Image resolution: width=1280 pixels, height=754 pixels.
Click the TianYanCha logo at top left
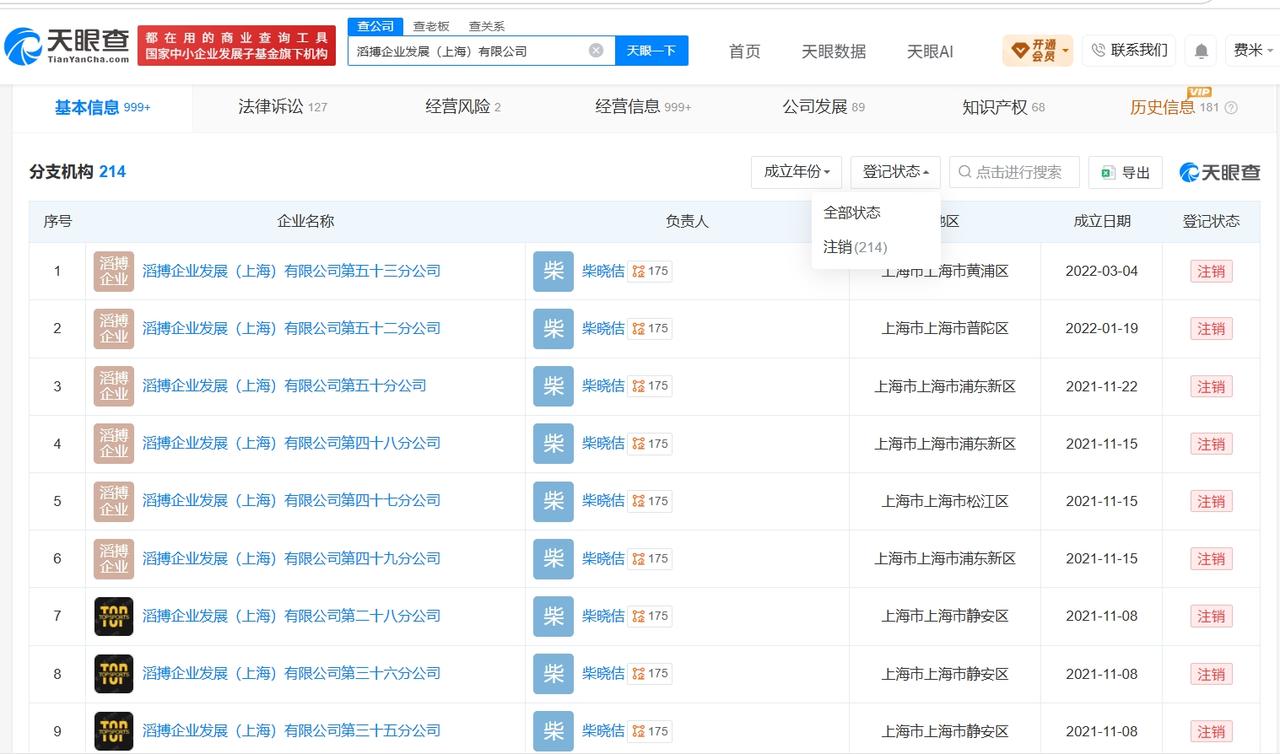(67, 45)
